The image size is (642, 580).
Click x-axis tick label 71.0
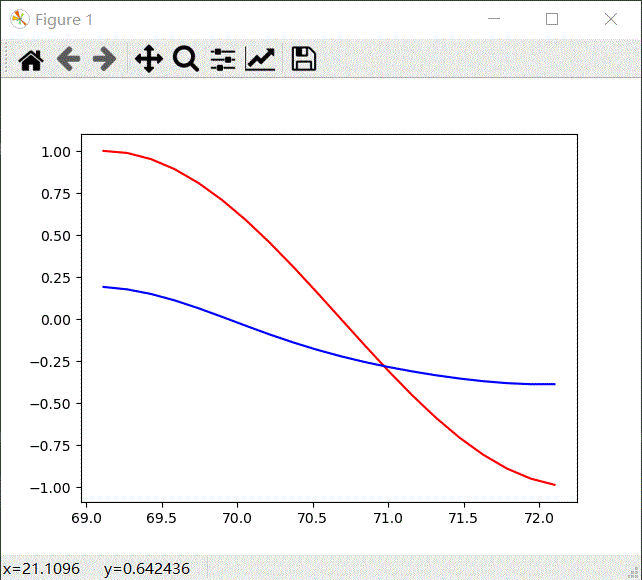(388, 518)
